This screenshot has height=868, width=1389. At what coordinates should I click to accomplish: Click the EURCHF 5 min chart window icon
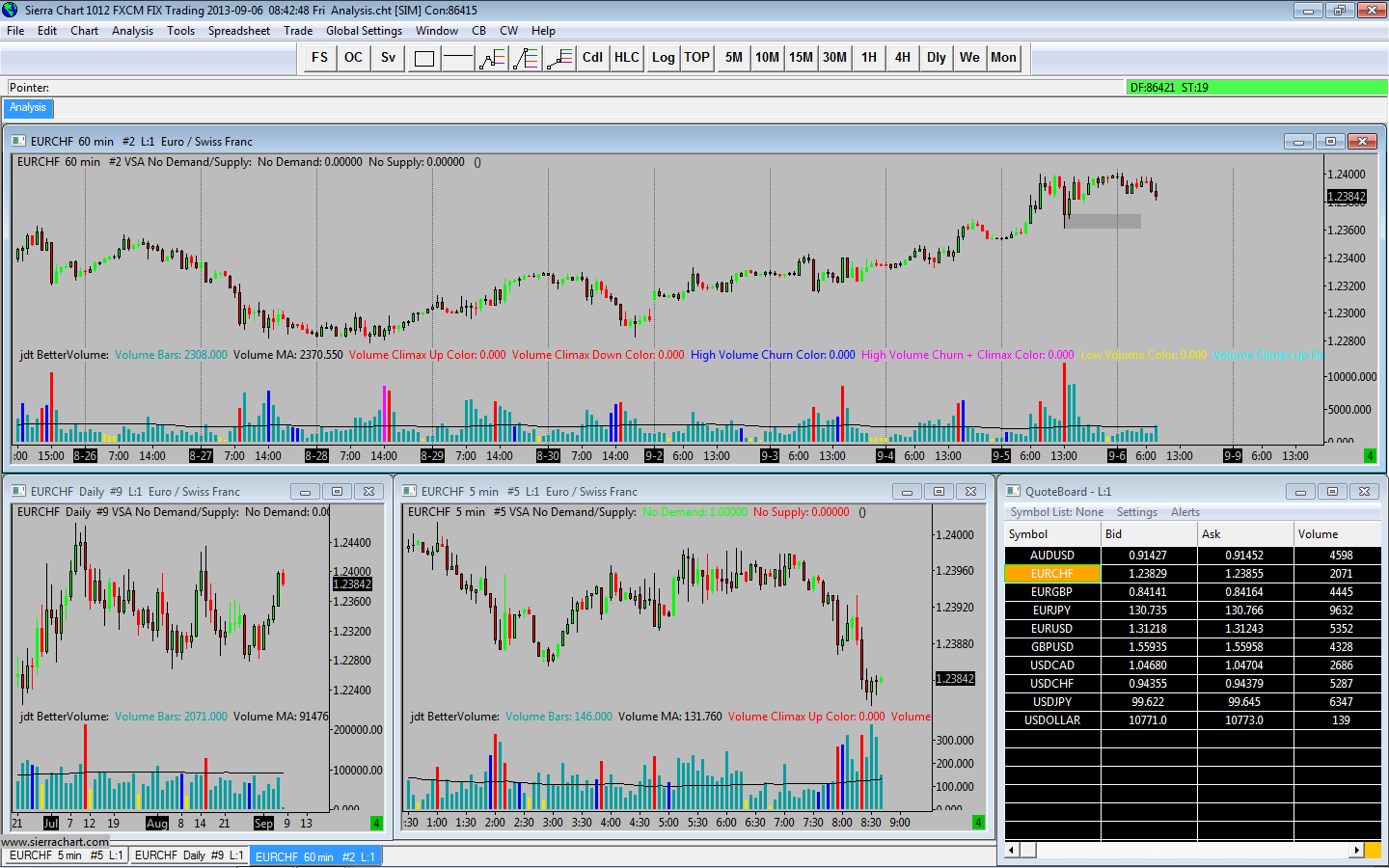click(409, 491)
